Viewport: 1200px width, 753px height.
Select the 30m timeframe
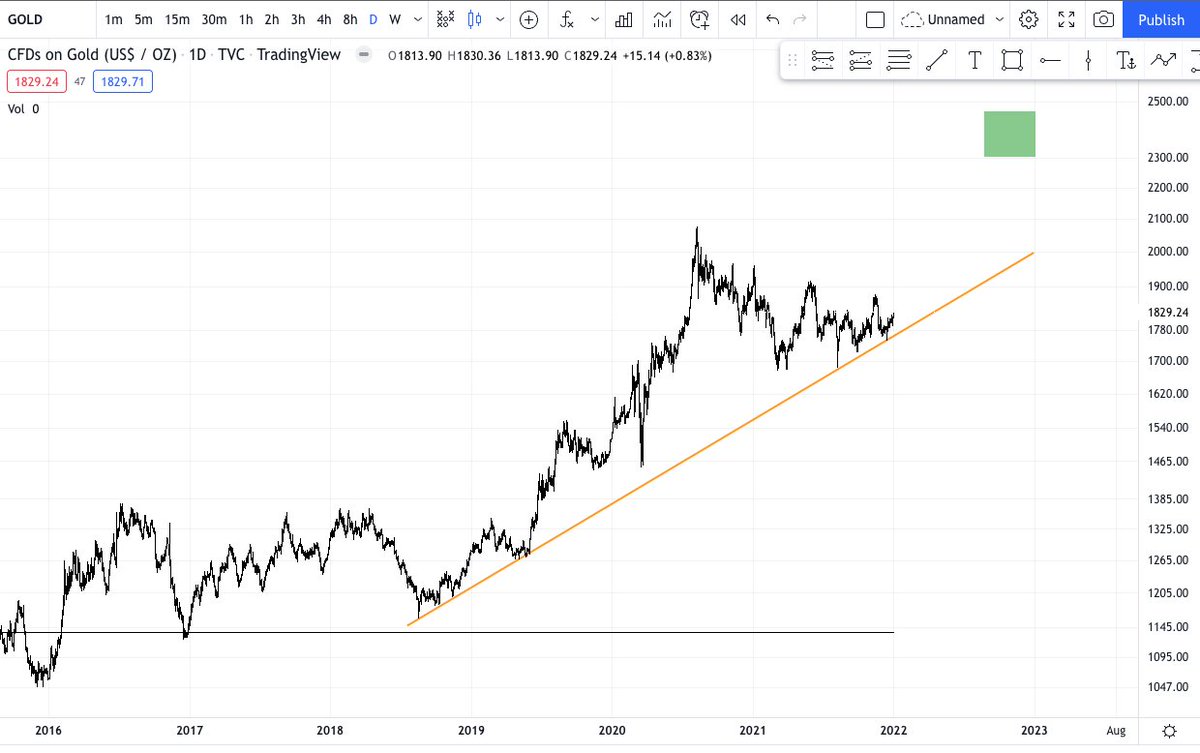pos(213,19)
